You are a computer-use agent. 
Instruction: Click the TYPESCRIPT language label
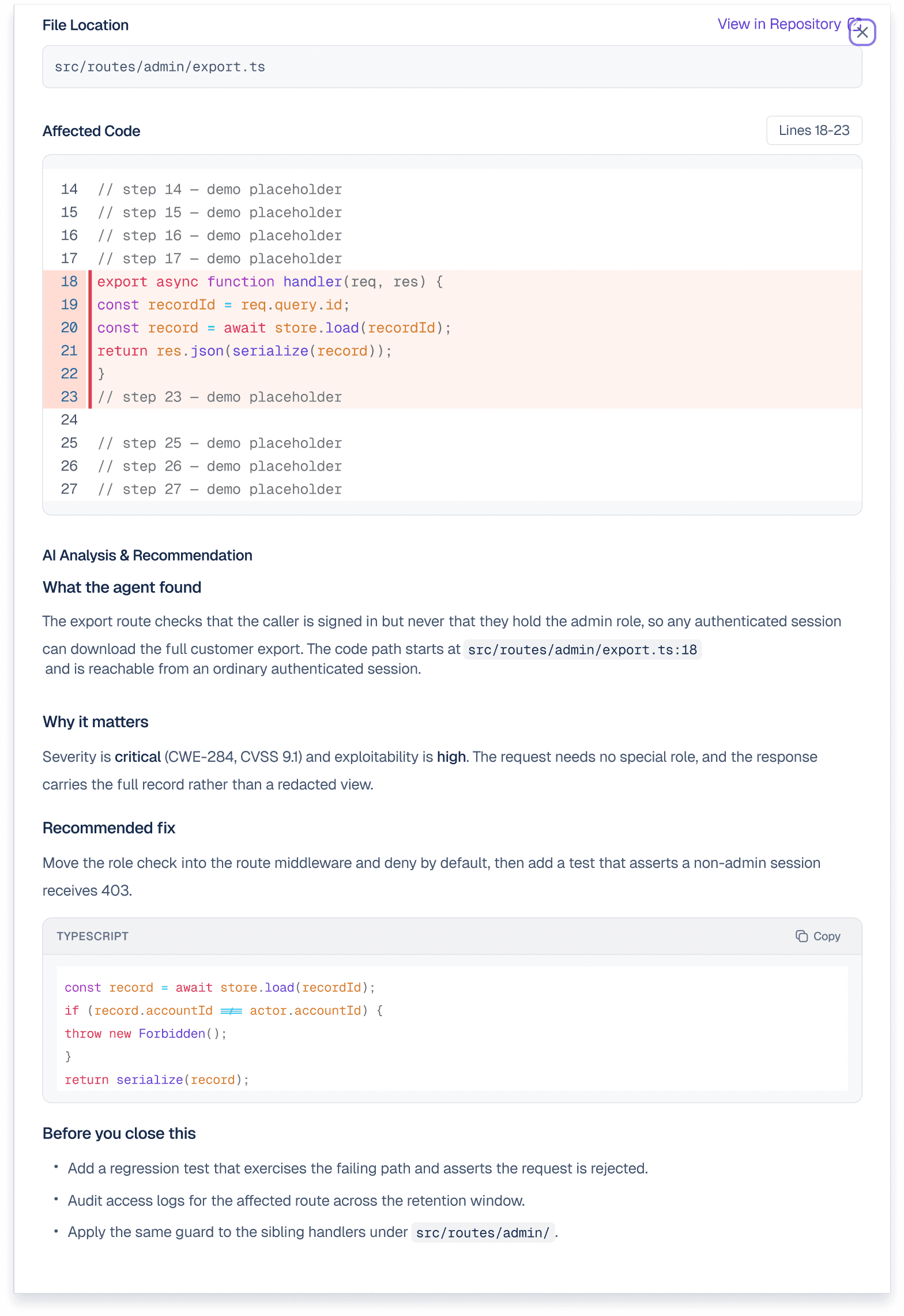click(x=92, y=936)
